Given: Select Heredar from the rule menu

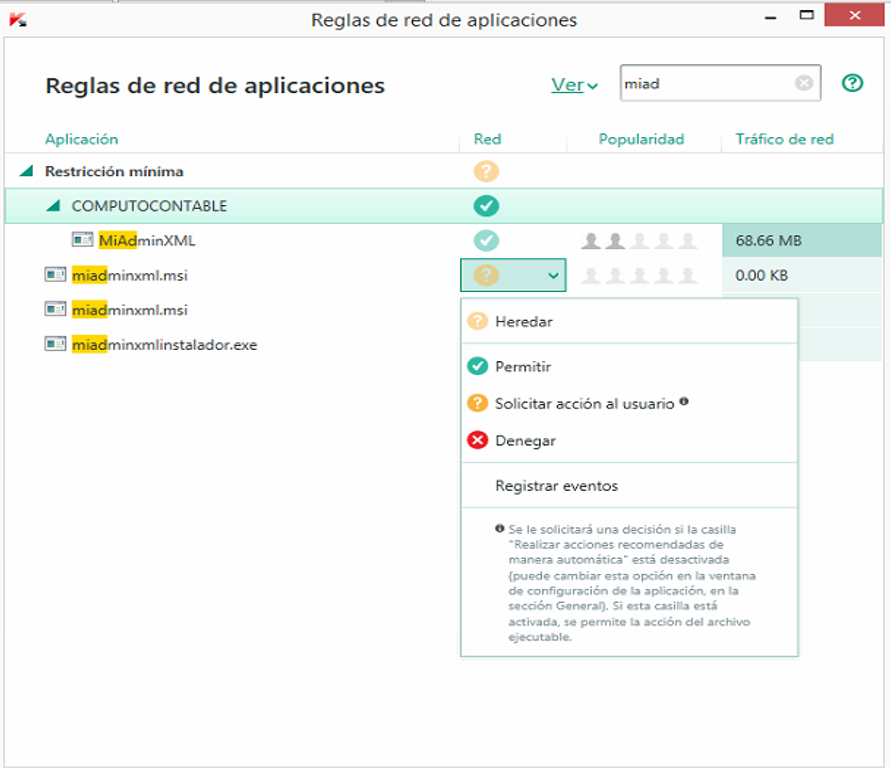Looking at the screenshot, I should click(523, 322).
